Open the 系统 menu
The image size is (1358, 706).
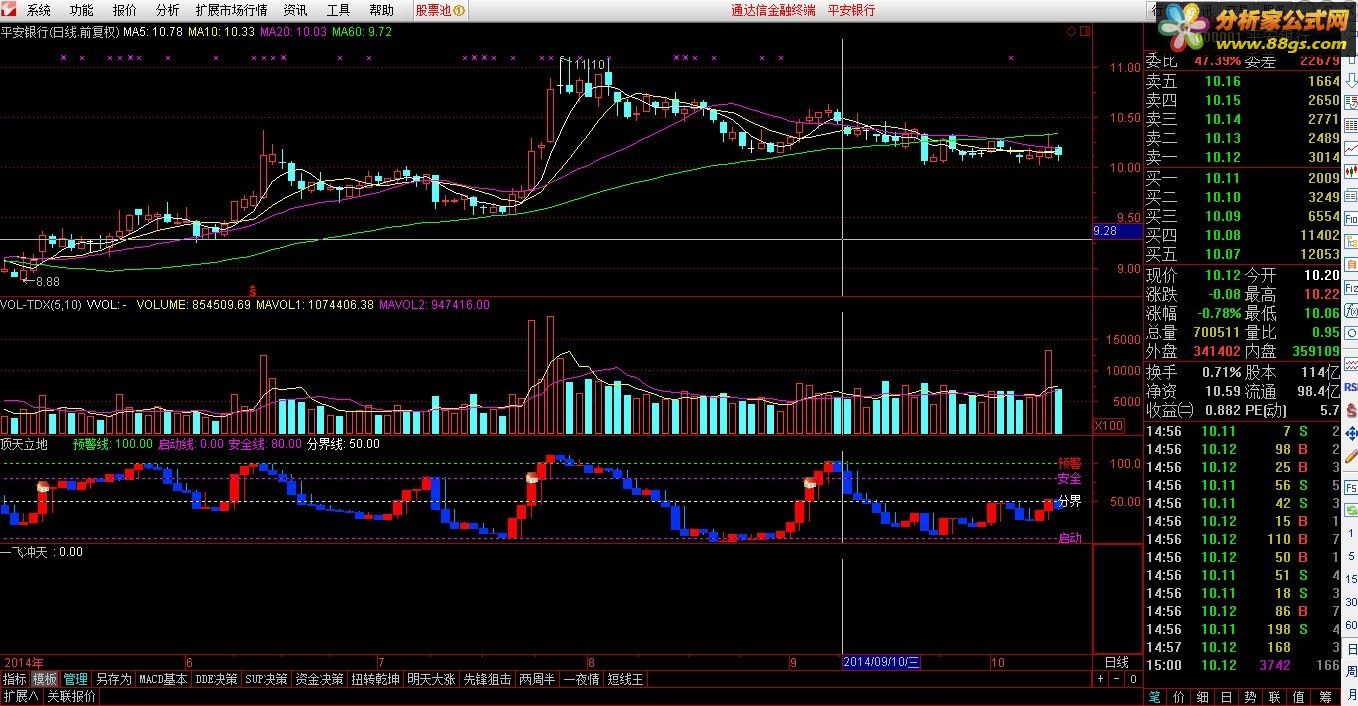(38, 10)
